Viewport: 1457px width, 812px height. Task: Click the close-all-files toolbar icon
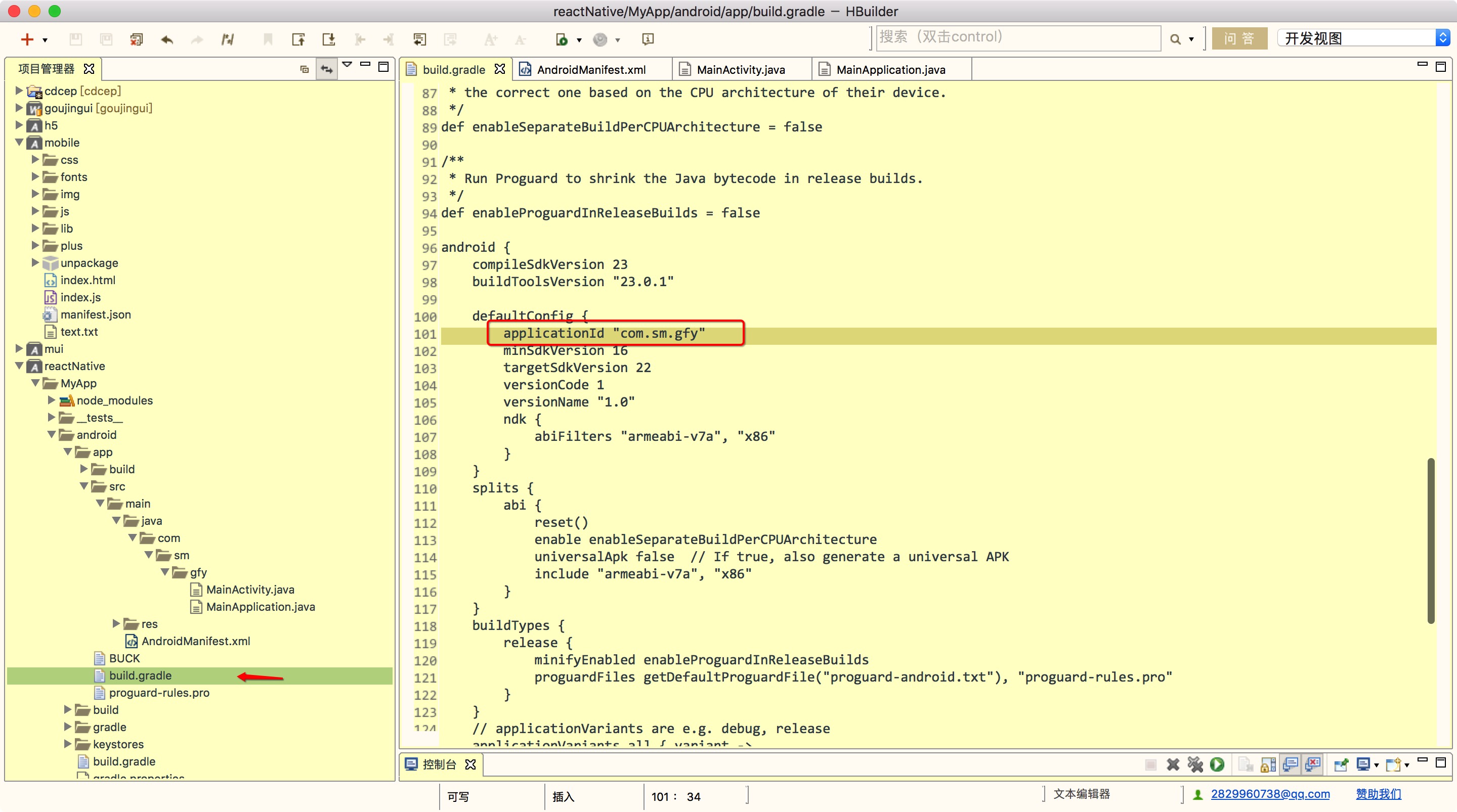[136, 39]
